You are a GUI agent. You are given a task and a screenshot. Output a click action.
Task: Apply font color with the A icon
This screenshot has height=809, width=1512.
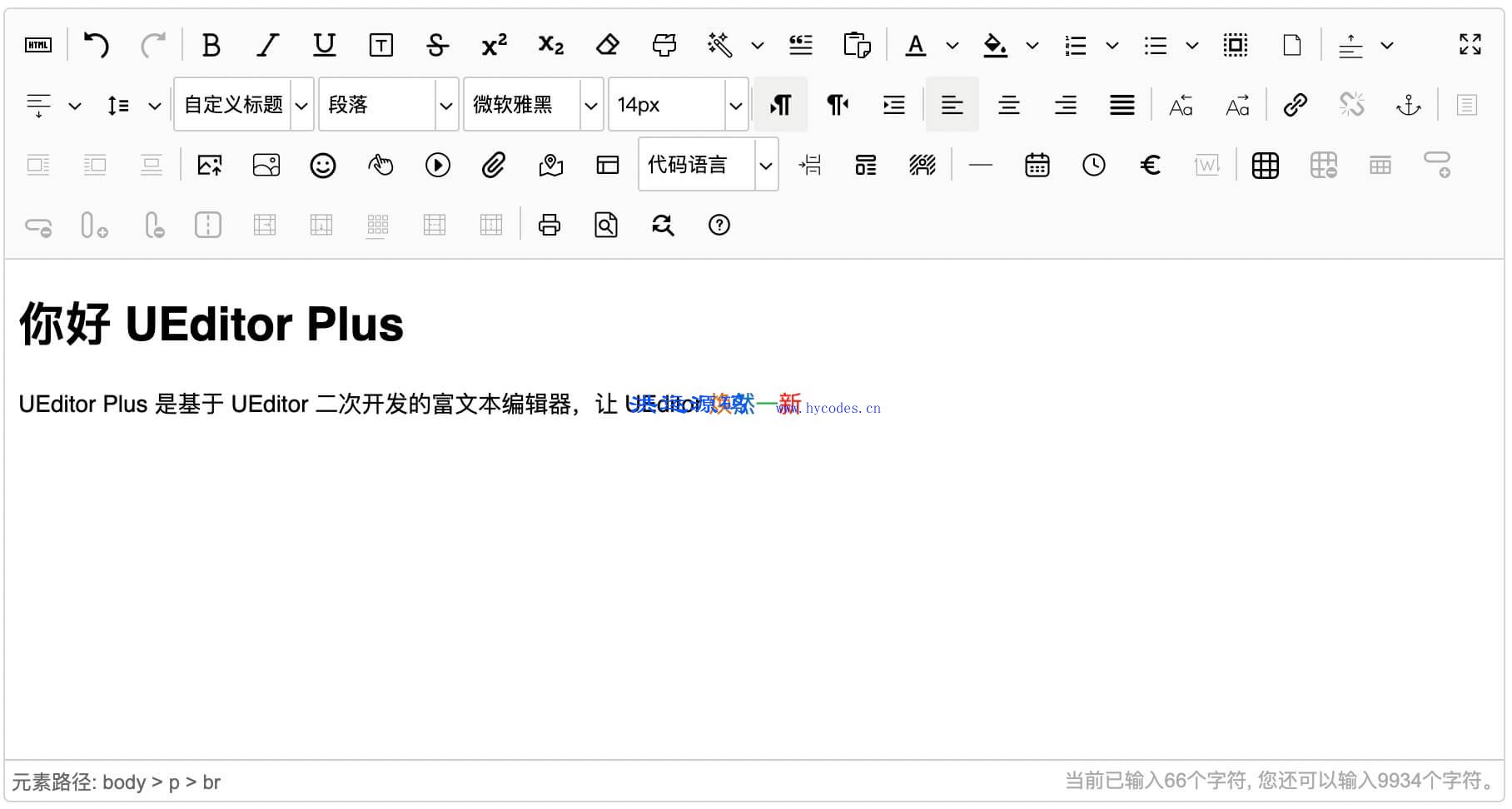[x=916, y=45]
